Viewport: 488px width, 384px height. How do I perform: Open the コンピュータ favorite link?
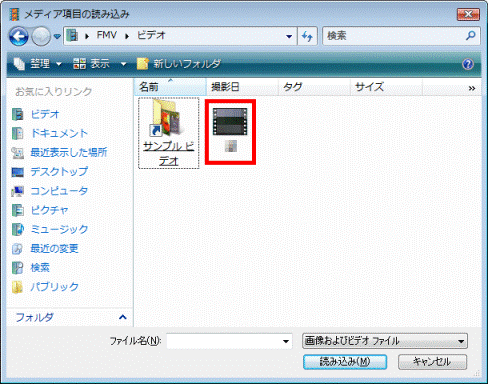click(x=59, y=191)
